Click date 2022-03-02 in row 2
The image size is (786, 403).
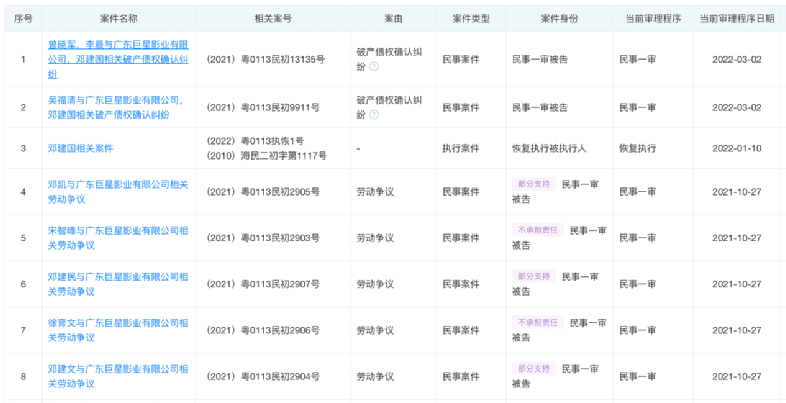click(736, 108)
